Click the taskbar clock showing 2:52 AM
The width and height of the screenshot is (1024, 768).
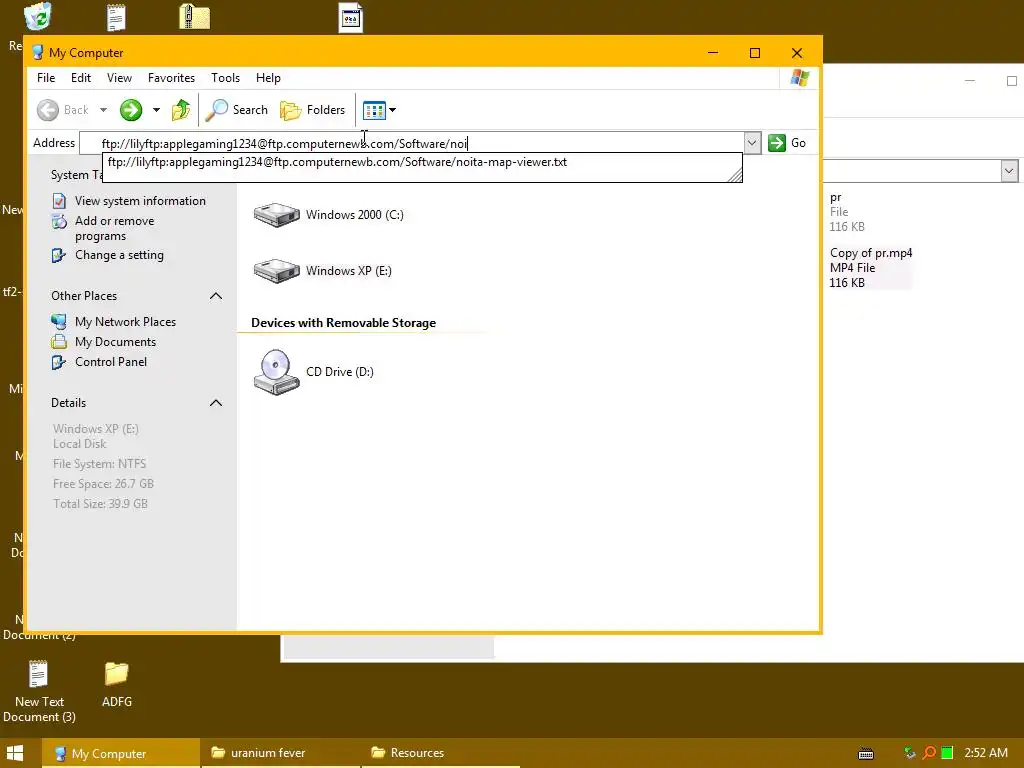pos(985,753)
